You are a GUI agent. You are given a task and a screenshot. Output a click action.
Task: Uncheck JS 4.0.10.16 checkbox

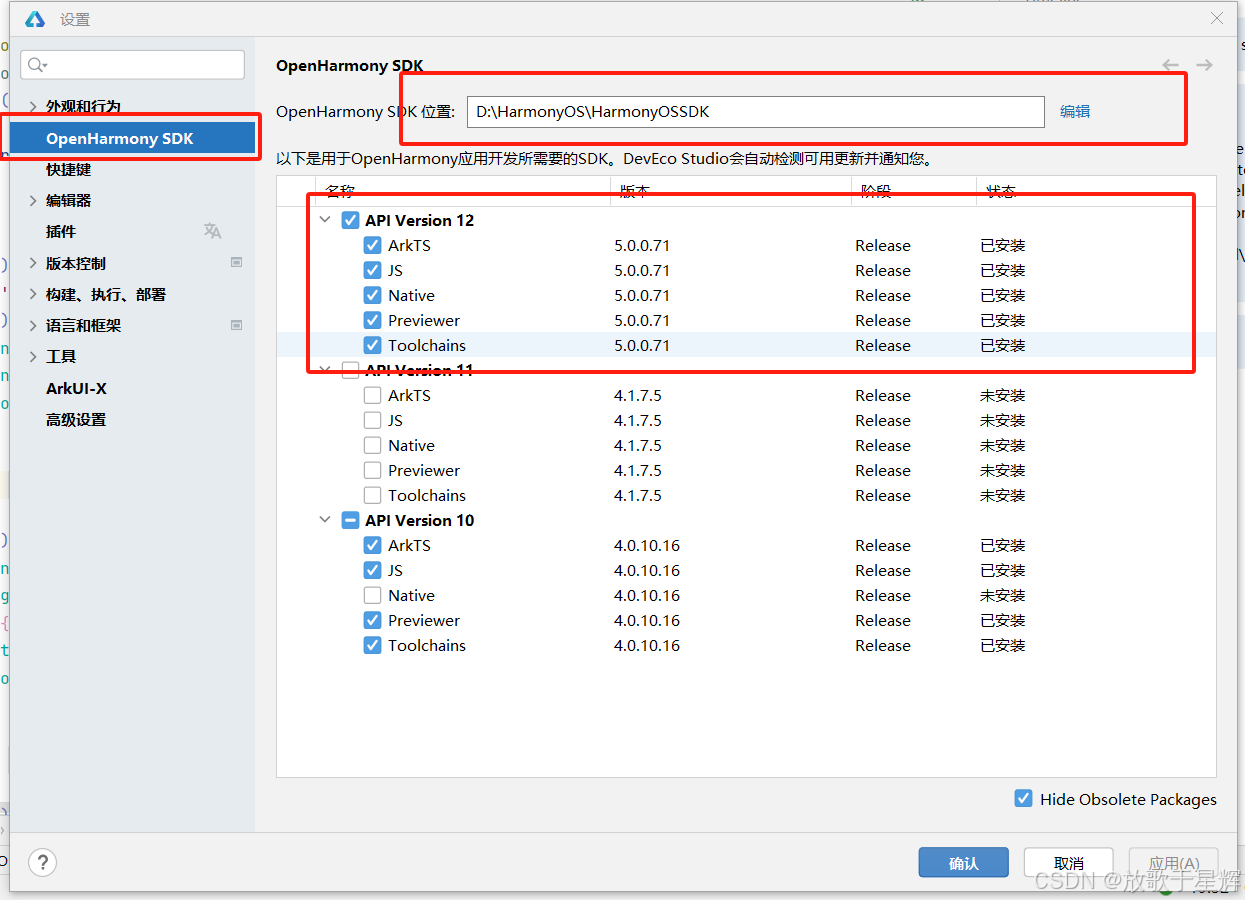point(372,570)
